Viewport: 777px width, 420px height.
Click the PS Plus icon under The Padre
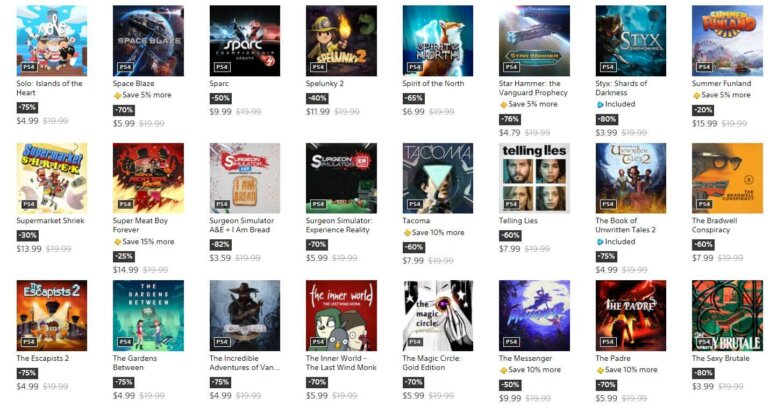(600, 370)
